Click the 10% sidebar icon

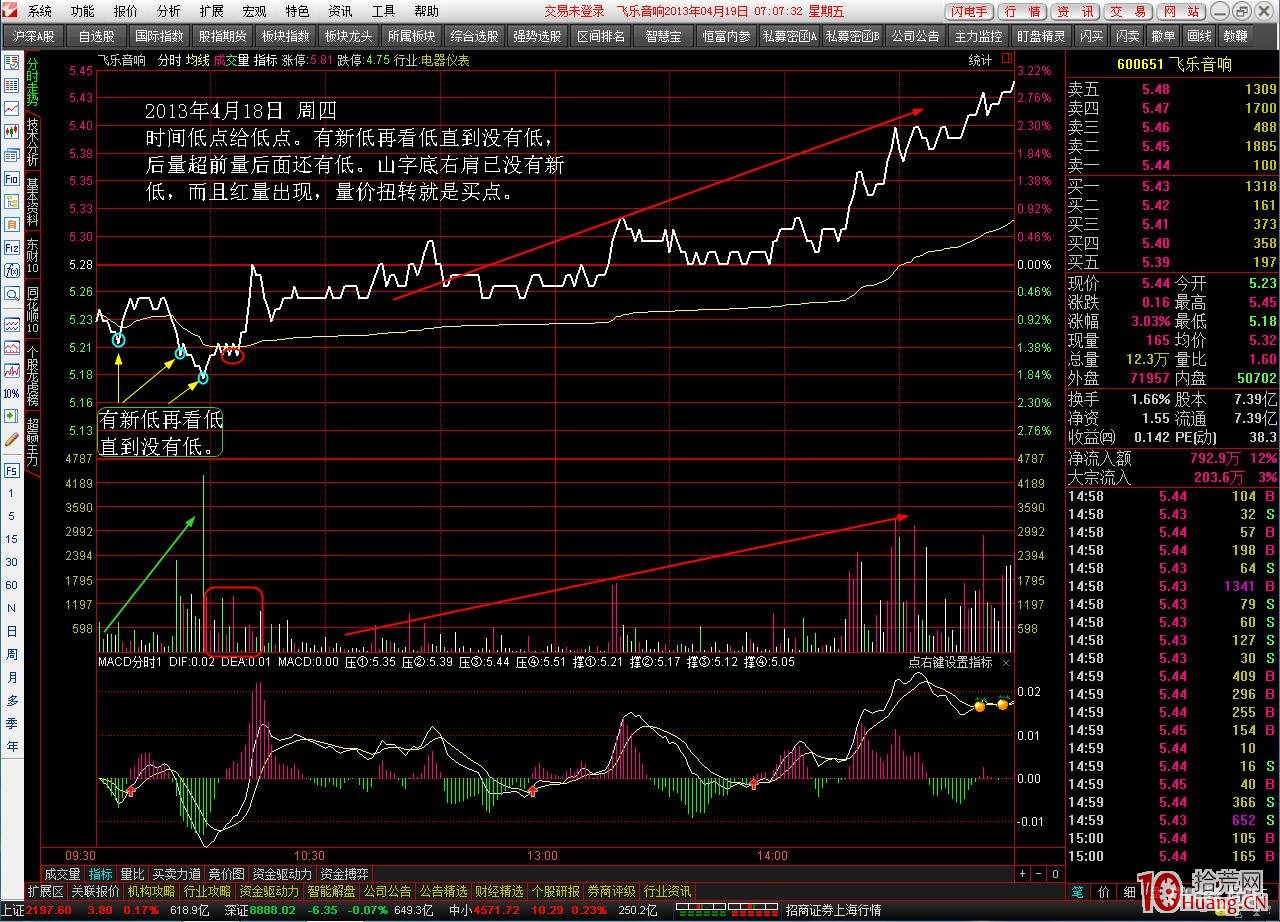coord(12,393)
